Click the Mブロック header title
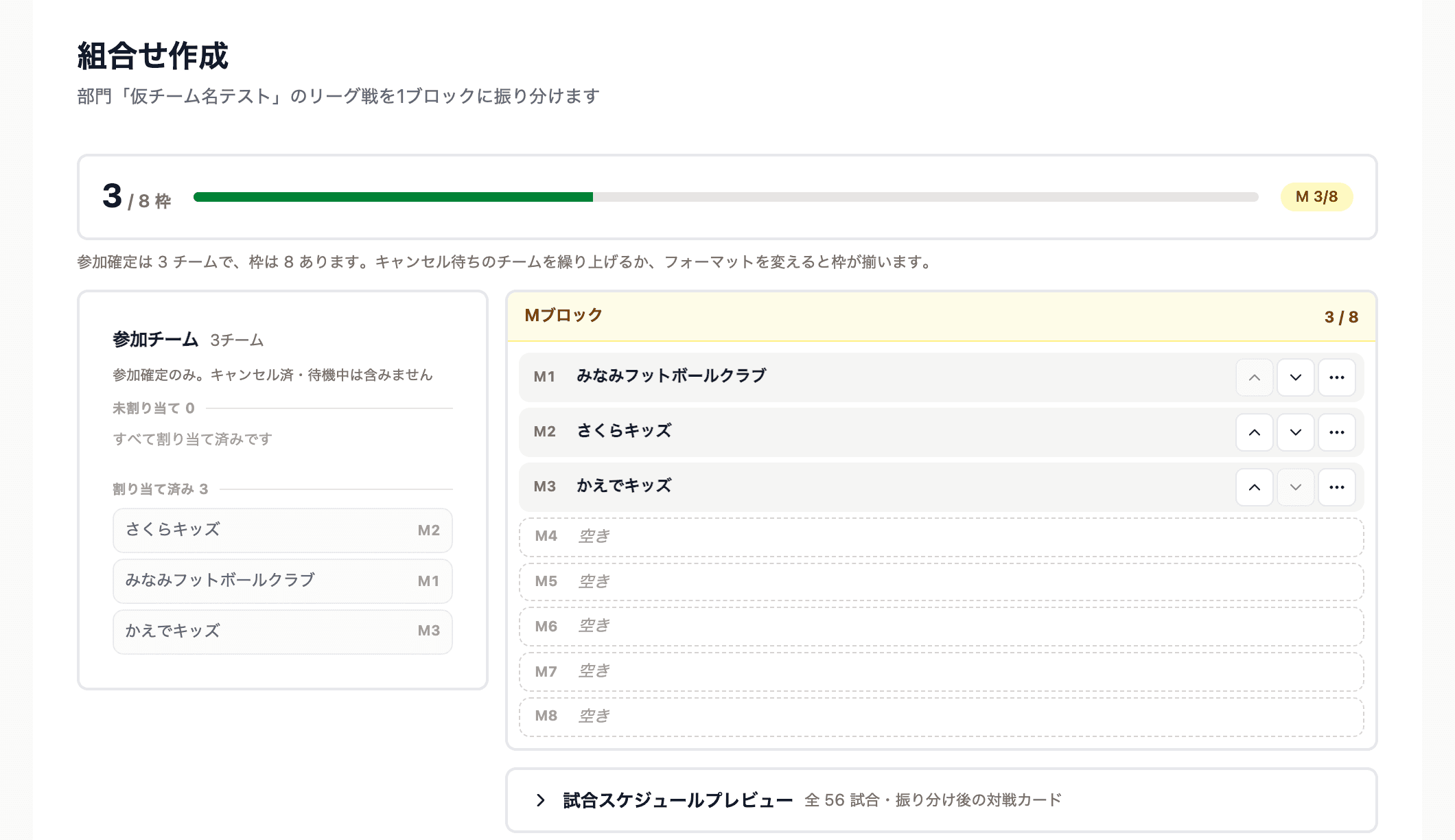This screenshot has width=1455, height=840. [563, 316]
